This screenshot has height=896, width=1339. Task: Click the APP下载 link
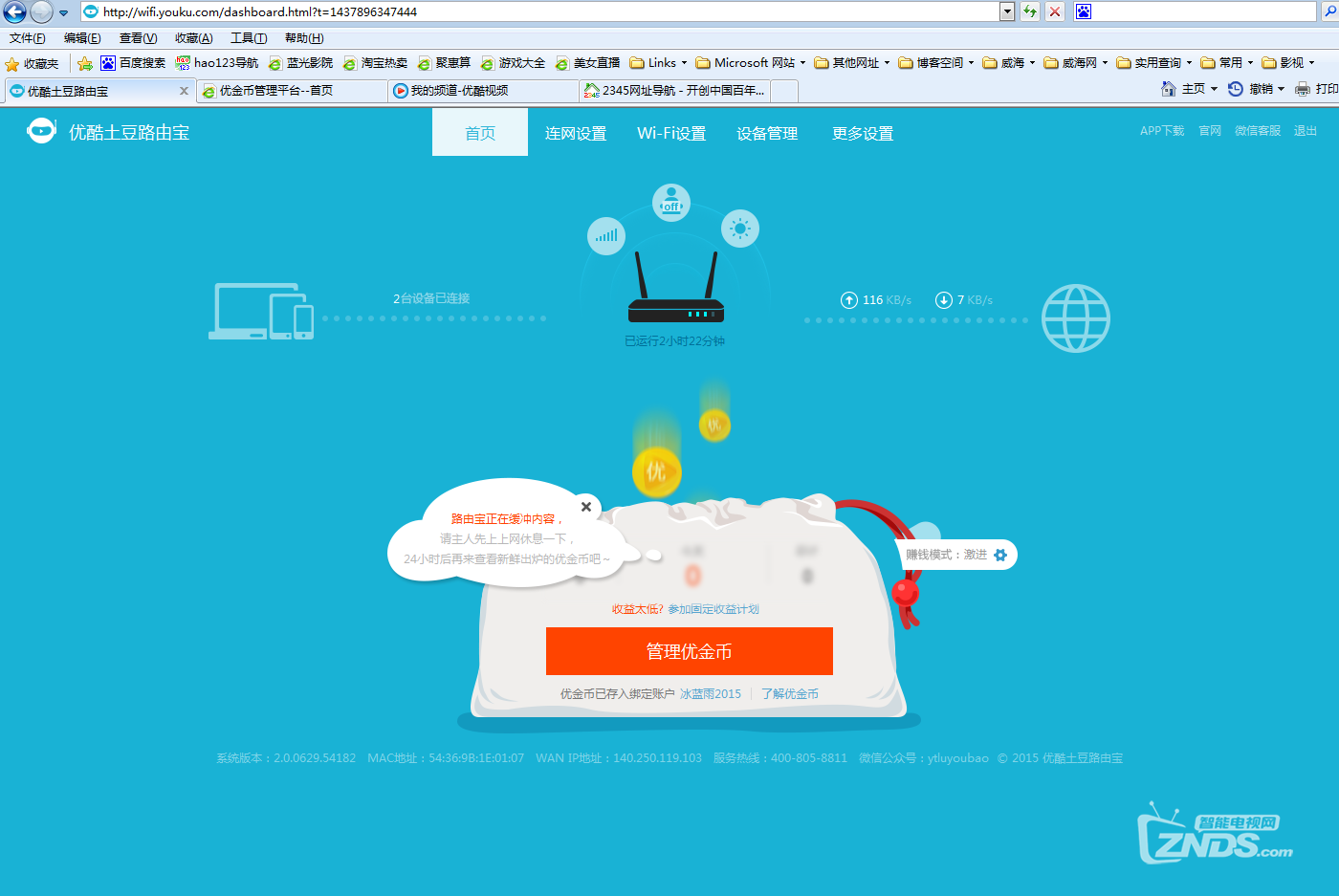click(x=1162, y=131)
